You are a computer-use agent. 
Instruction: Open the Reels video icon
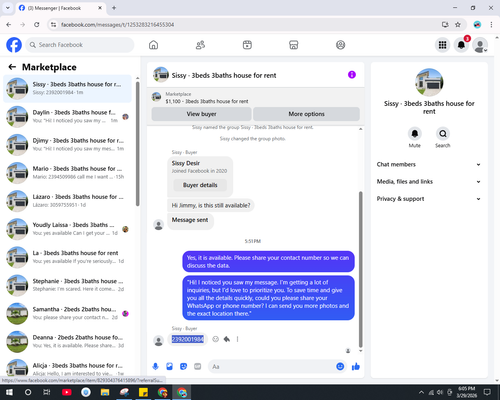[x=247, y=45]
